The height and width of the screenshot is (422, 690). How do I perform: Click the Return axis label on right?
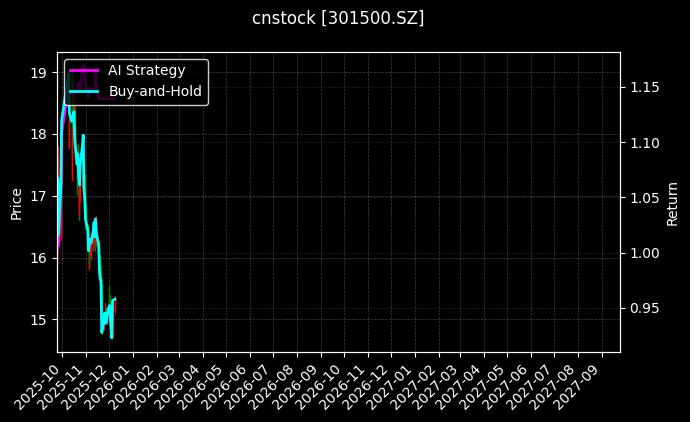[673, 202]
